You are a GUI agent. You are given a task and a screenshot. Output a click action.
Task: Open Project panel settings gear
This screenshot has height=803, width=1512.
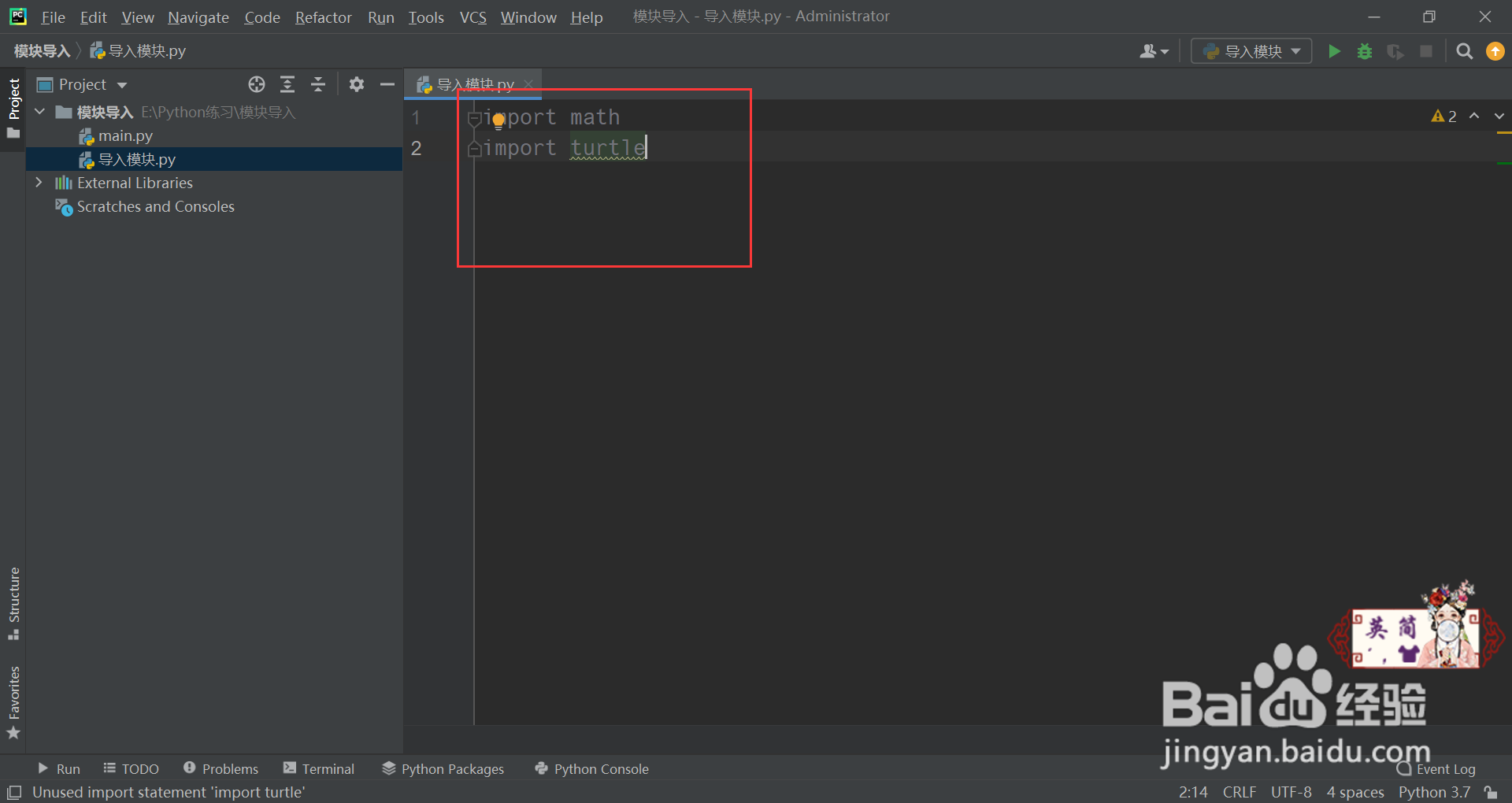click(x=357, y=84)
